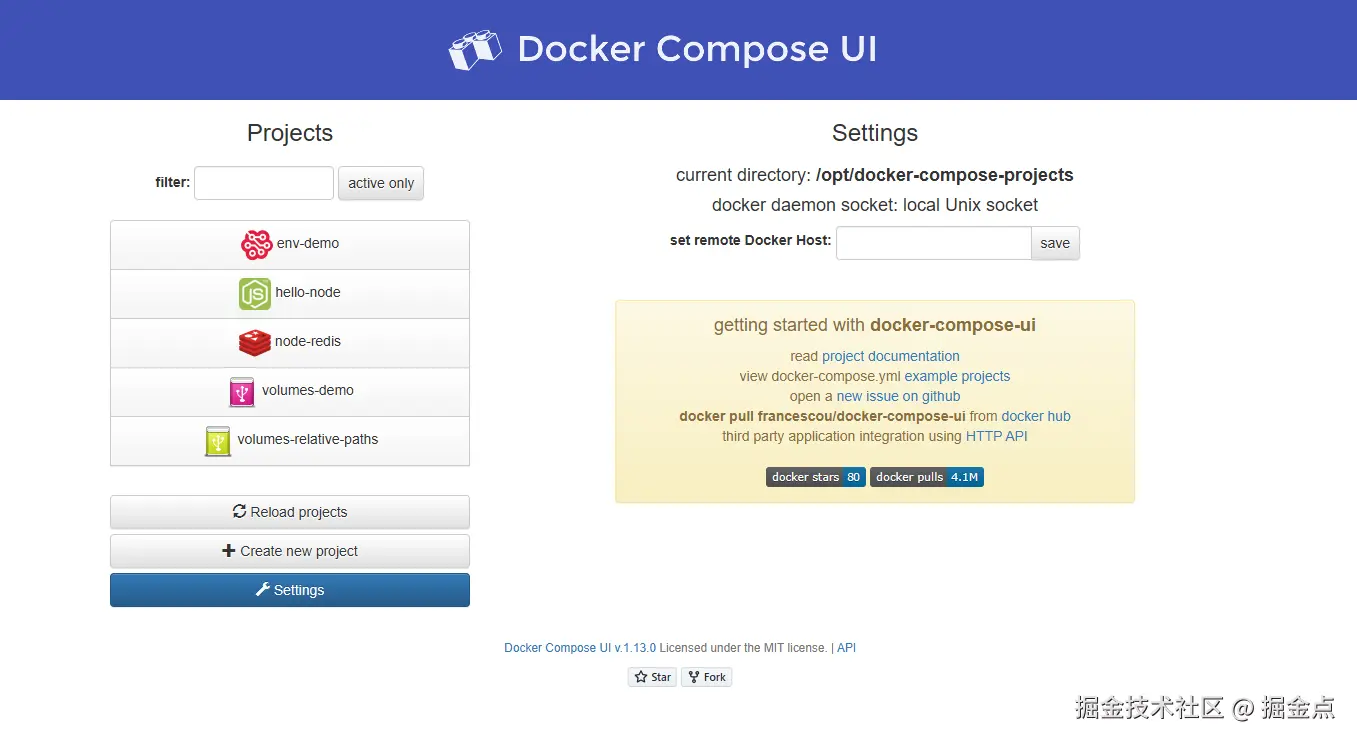Image resolution: width=1357 pixels, height=743 pixels.
Task: Click the Docker Compose UI logo icon
Action: [x=475, y=50]
